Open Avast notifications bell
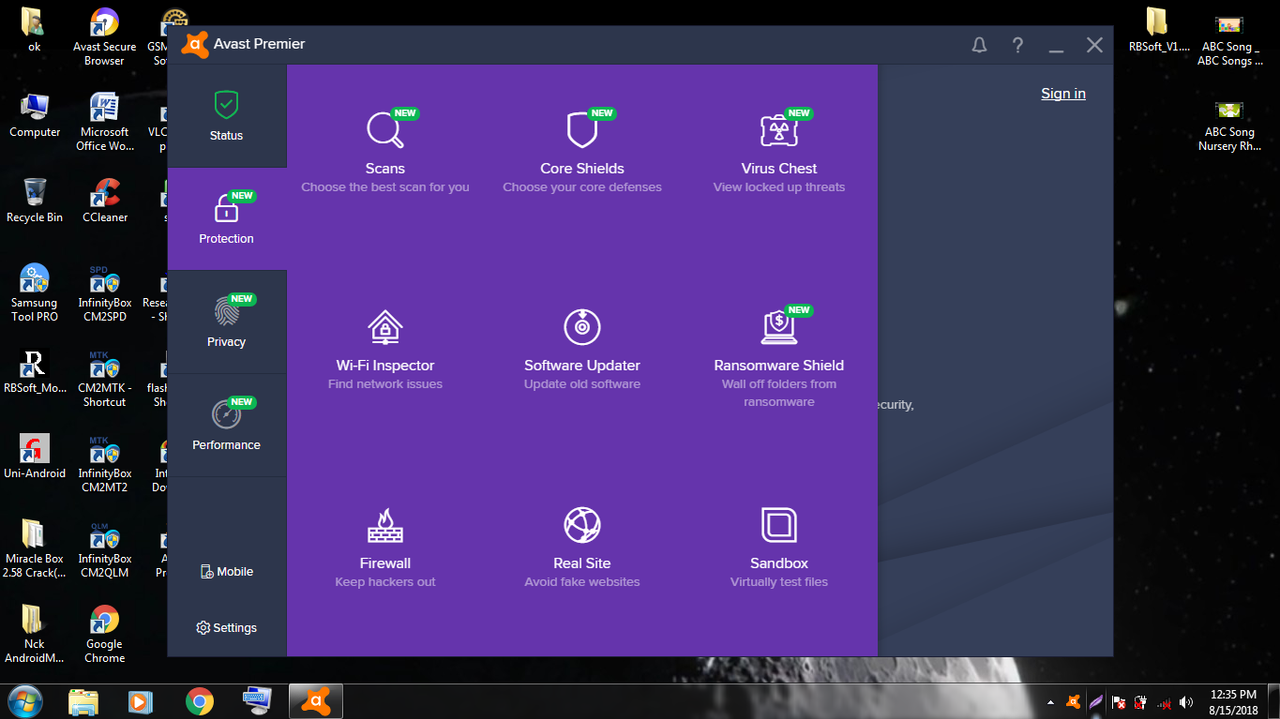Image resolution: width=1280 pixels, height=719 pixels. pos(979,45)
